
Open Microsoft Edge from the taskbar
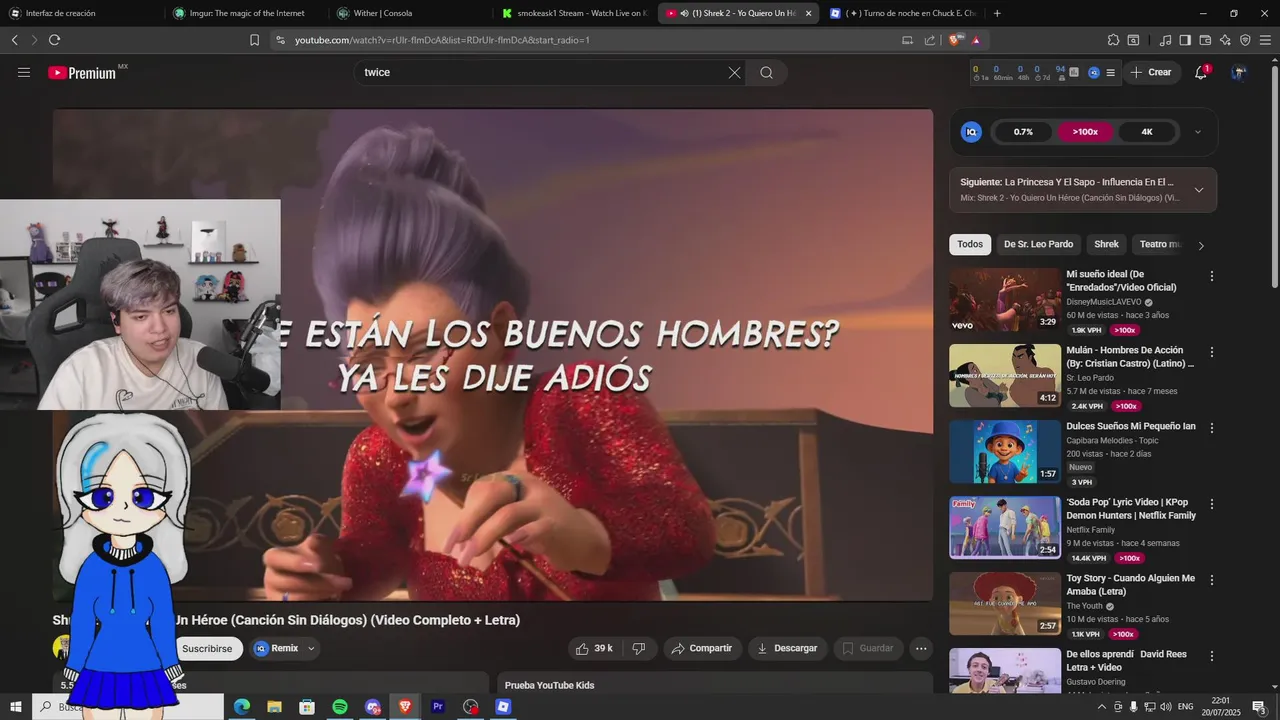242,707
